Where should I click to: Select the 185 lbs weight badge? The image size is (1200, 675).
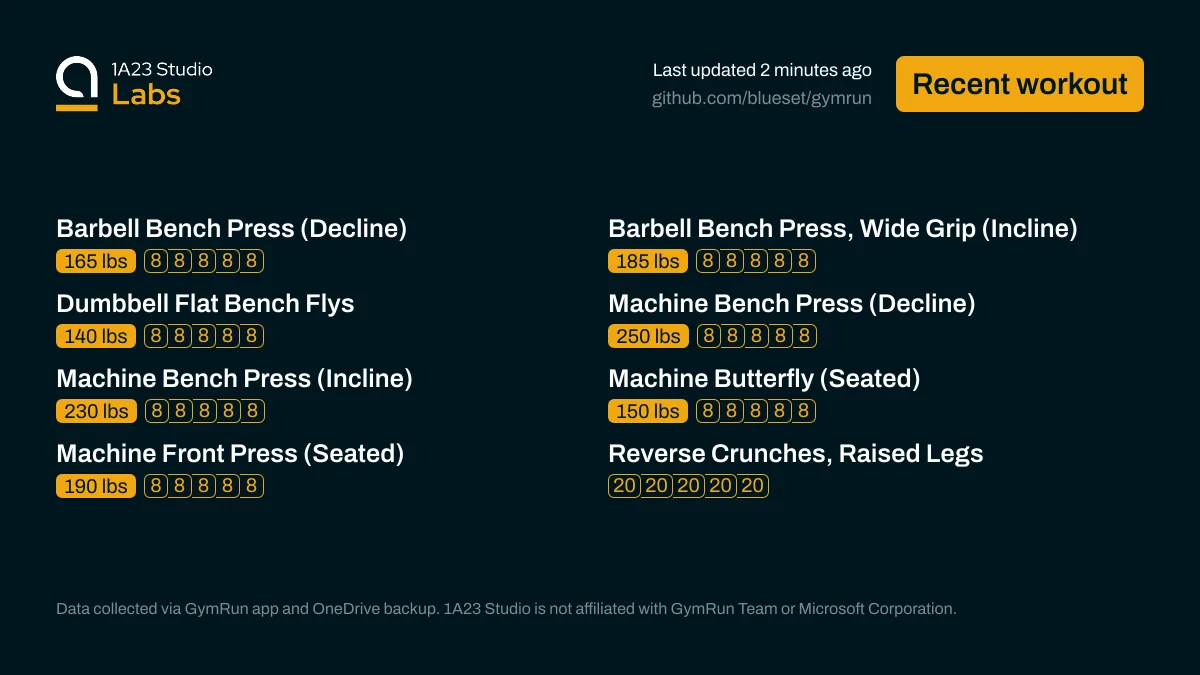(648, 261)
